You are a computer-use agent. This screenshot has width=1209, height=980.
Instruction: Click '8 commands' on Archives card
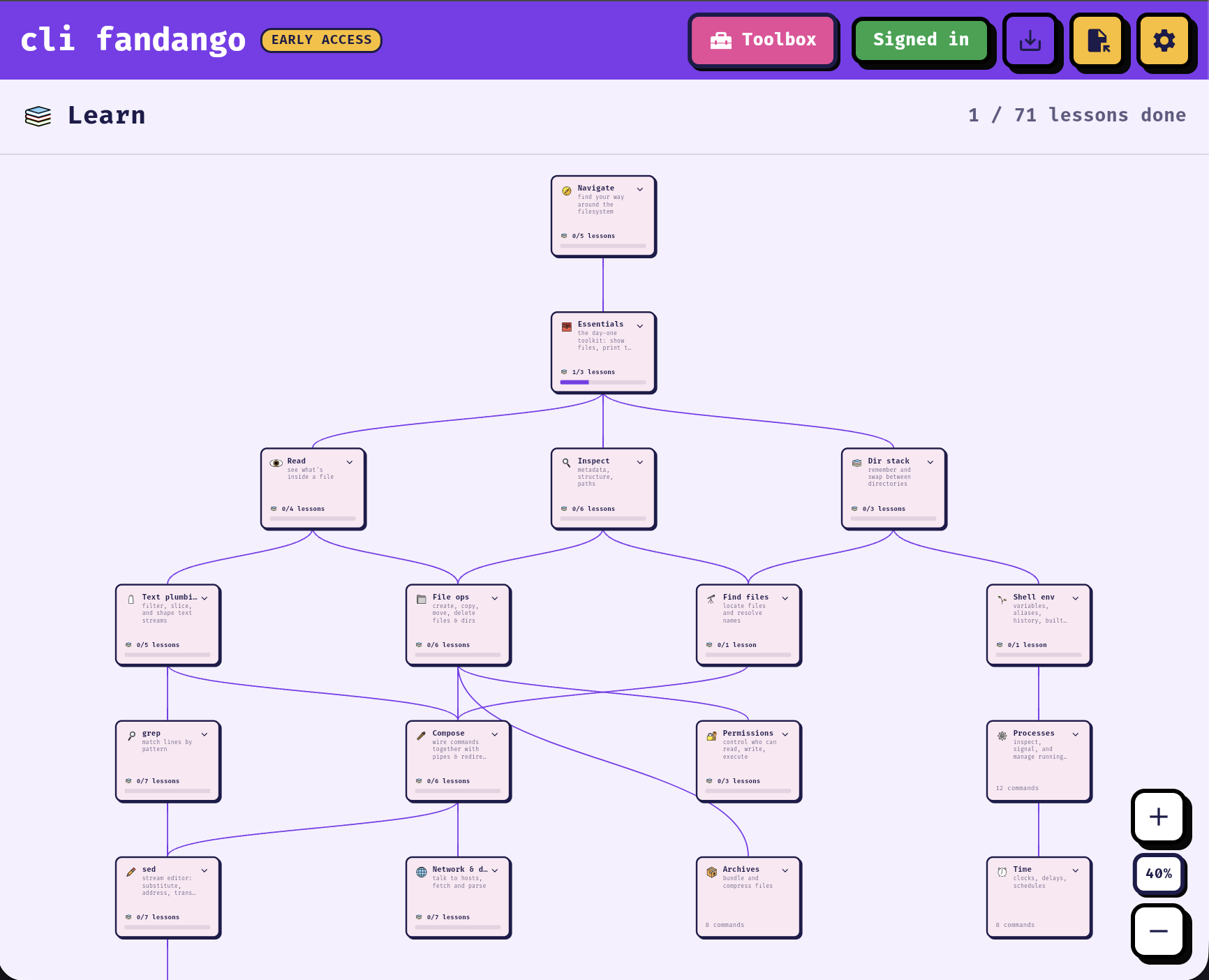tap(725, 925)
